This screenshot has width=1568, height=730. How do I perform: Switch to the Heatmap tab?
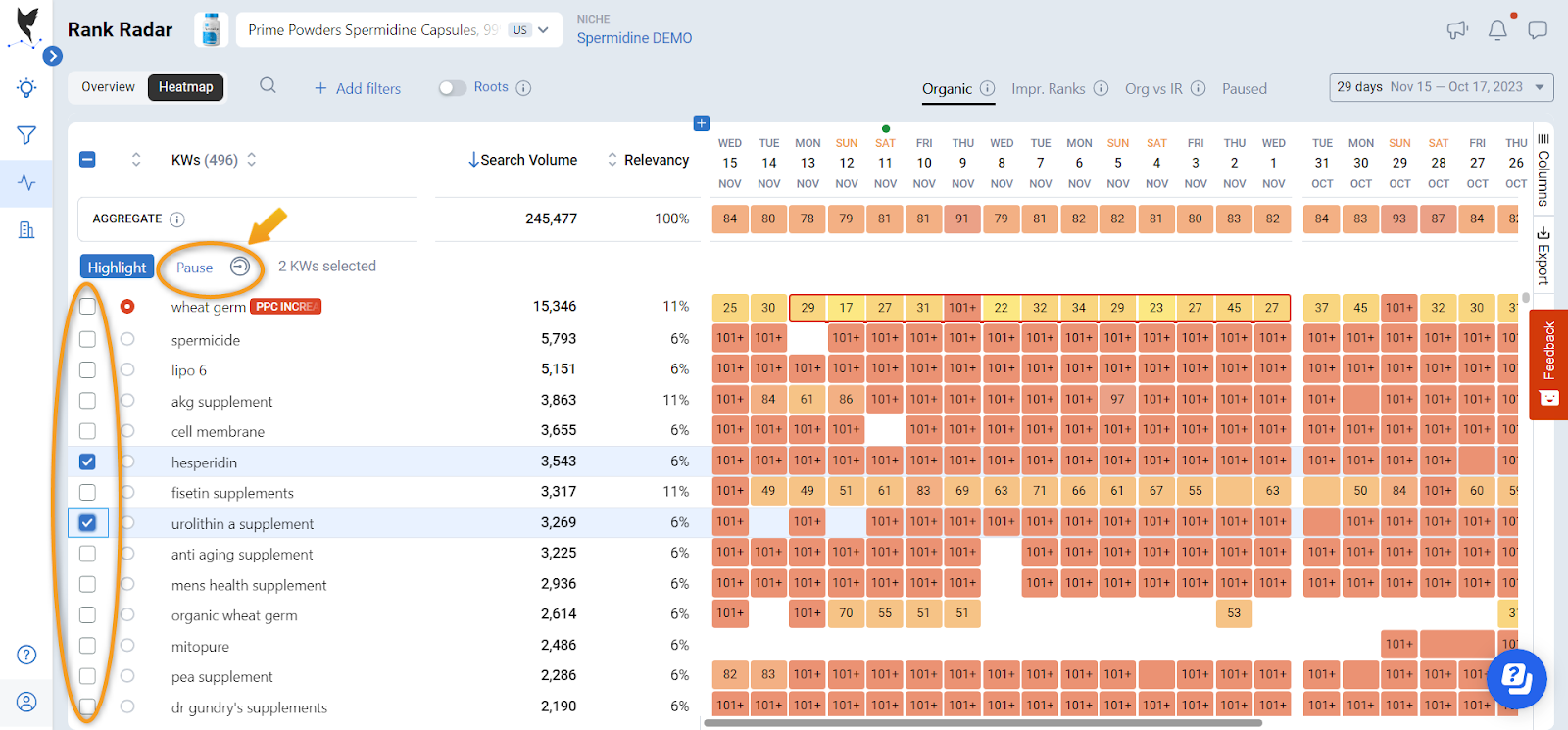pyautogui.click(x=186, y=87)
